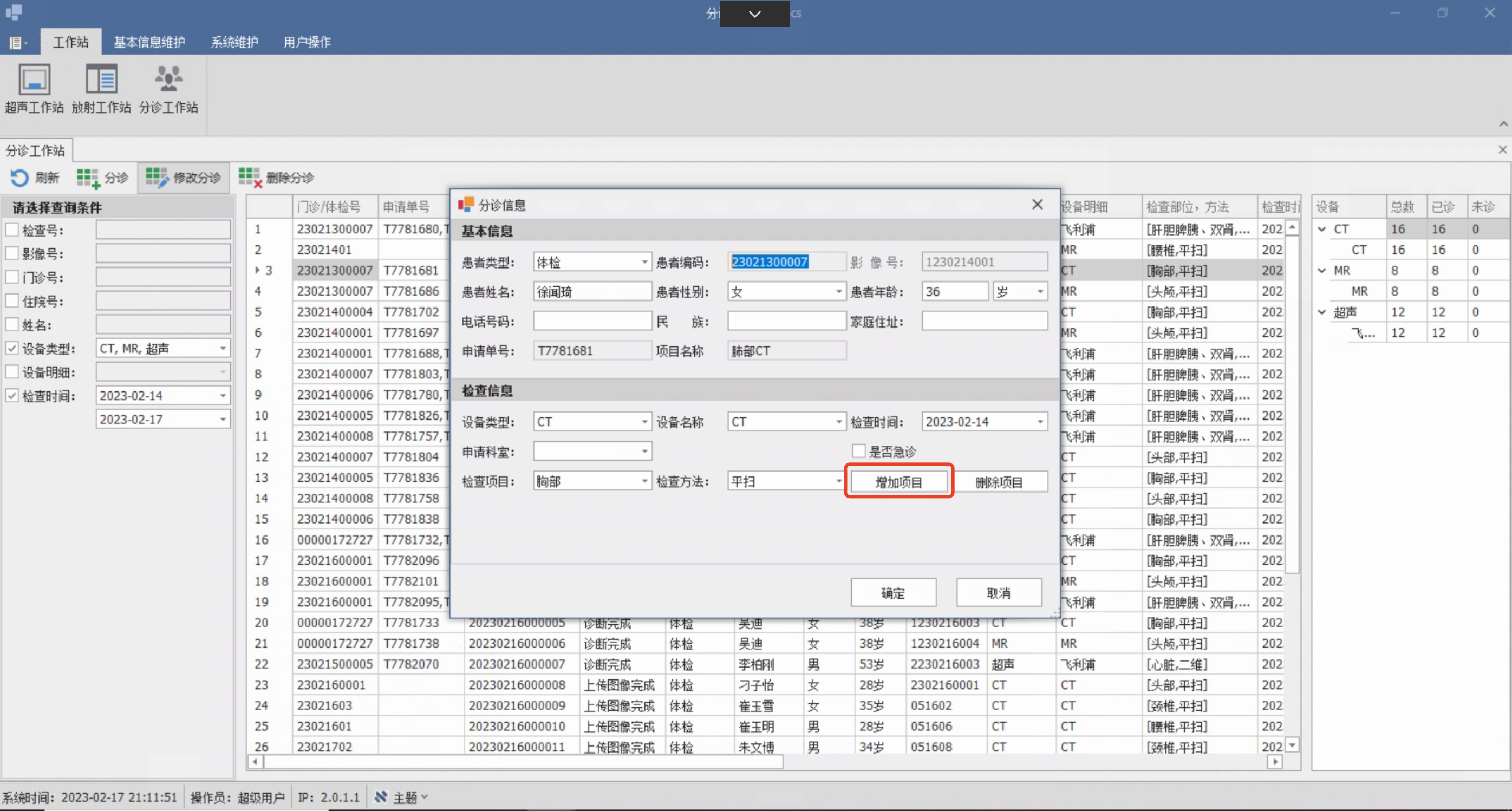Screen dimensions: 1512x811
Task: Click the 家庭住址 address input field
Action: point(985,321)
